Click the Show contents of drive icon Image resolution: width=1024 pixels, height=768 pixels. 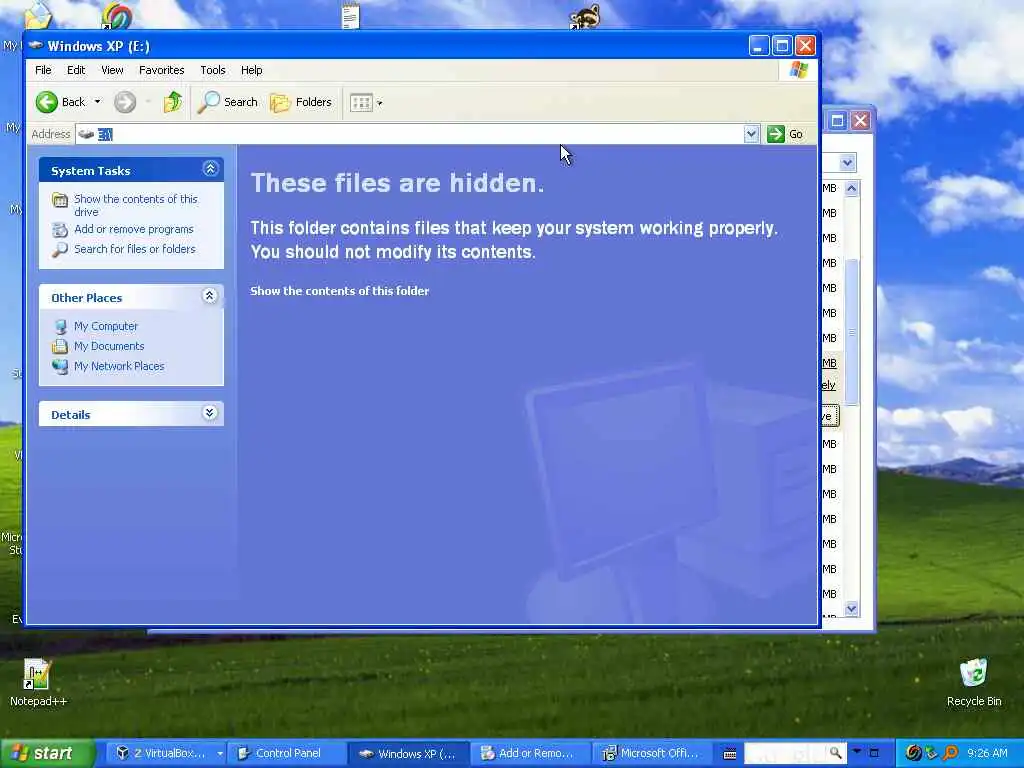60,200
